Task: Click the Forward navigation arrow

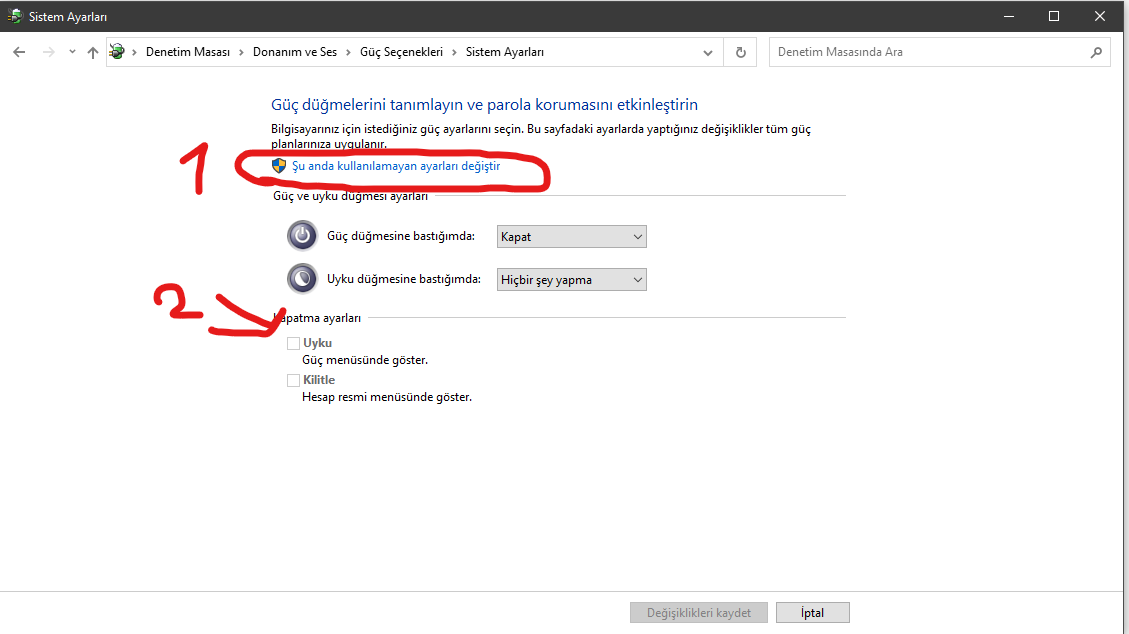Action: tap(48, 52)
